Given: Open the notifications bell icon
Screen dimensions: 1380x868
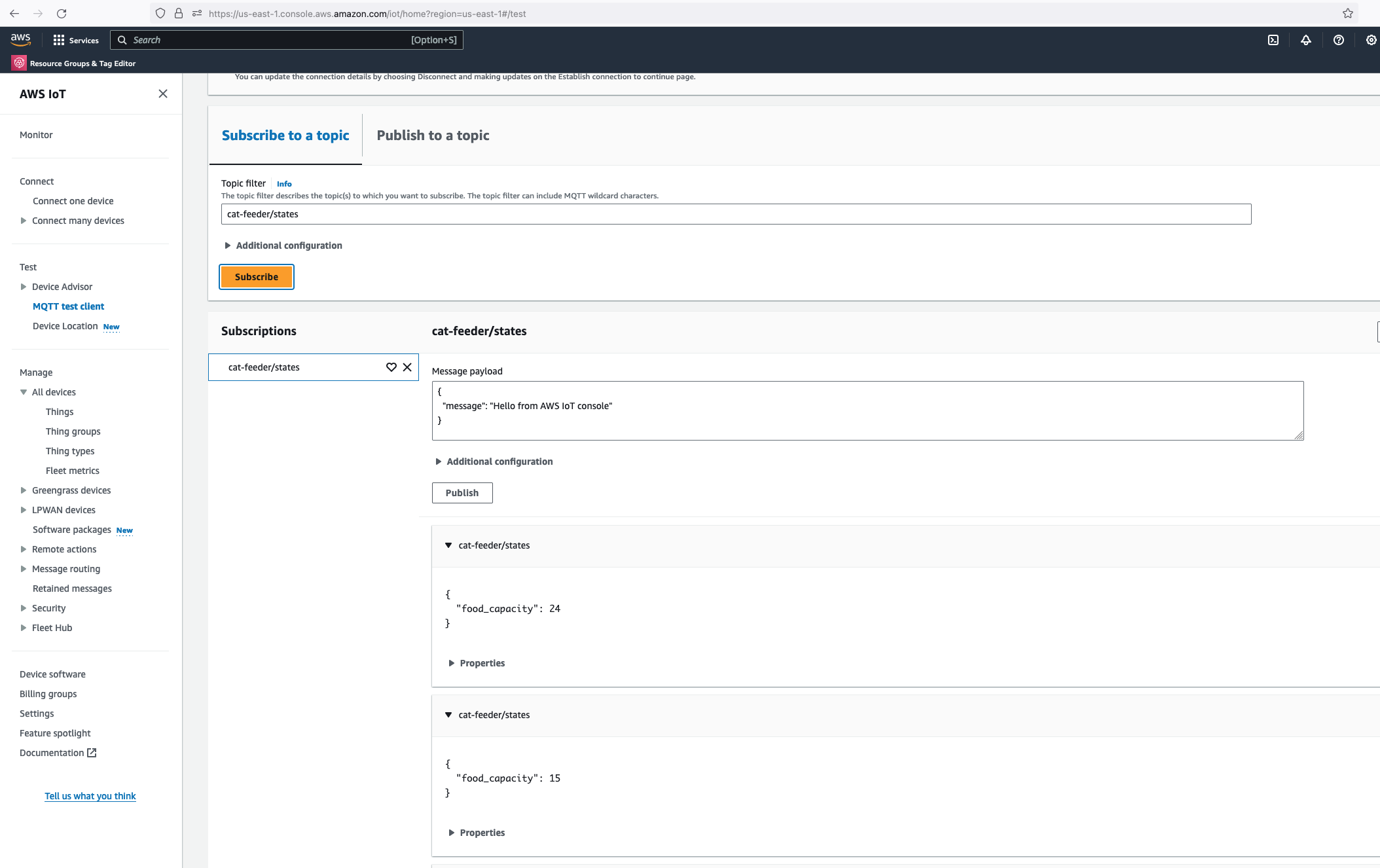Looking at the screenshot, I should [x=1306, y=40].
